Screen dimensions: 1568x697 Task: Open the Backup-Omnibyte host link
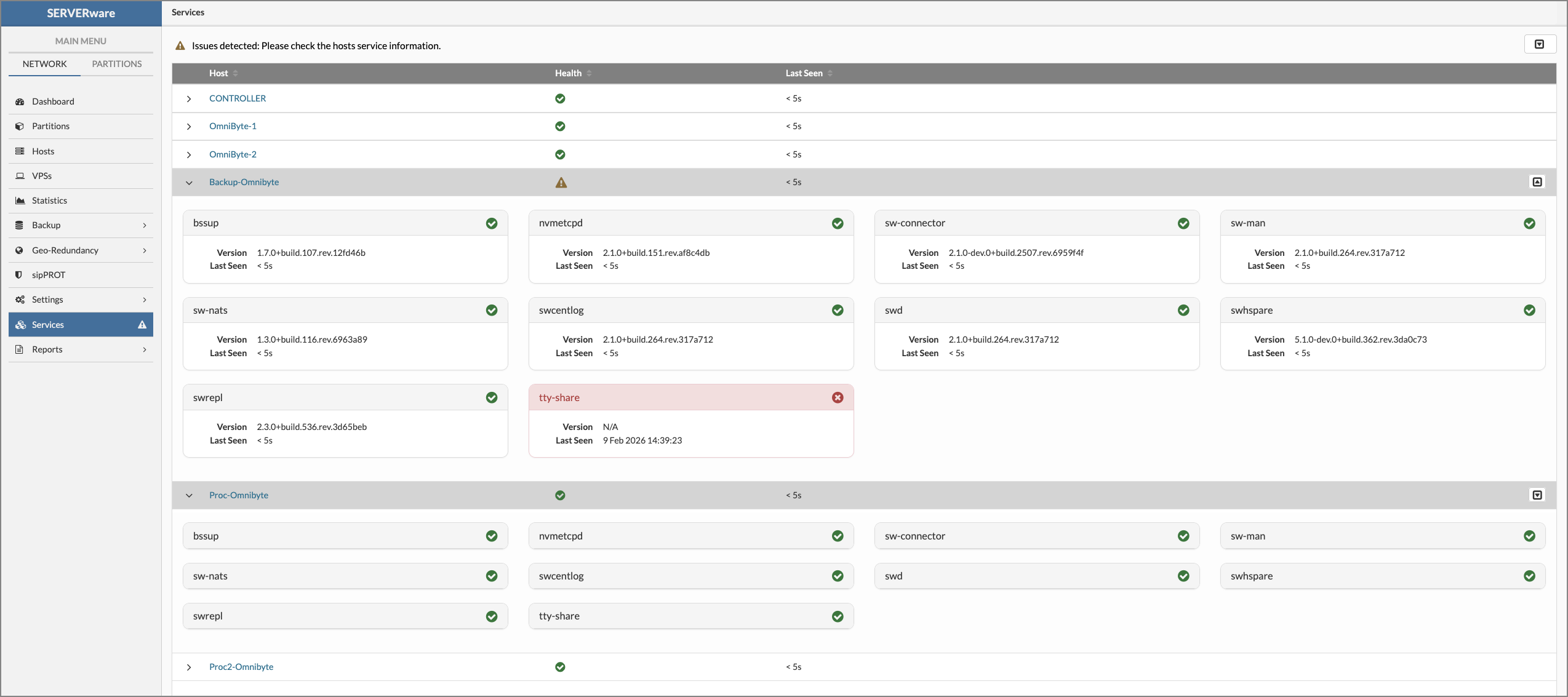tap(244, 182)
